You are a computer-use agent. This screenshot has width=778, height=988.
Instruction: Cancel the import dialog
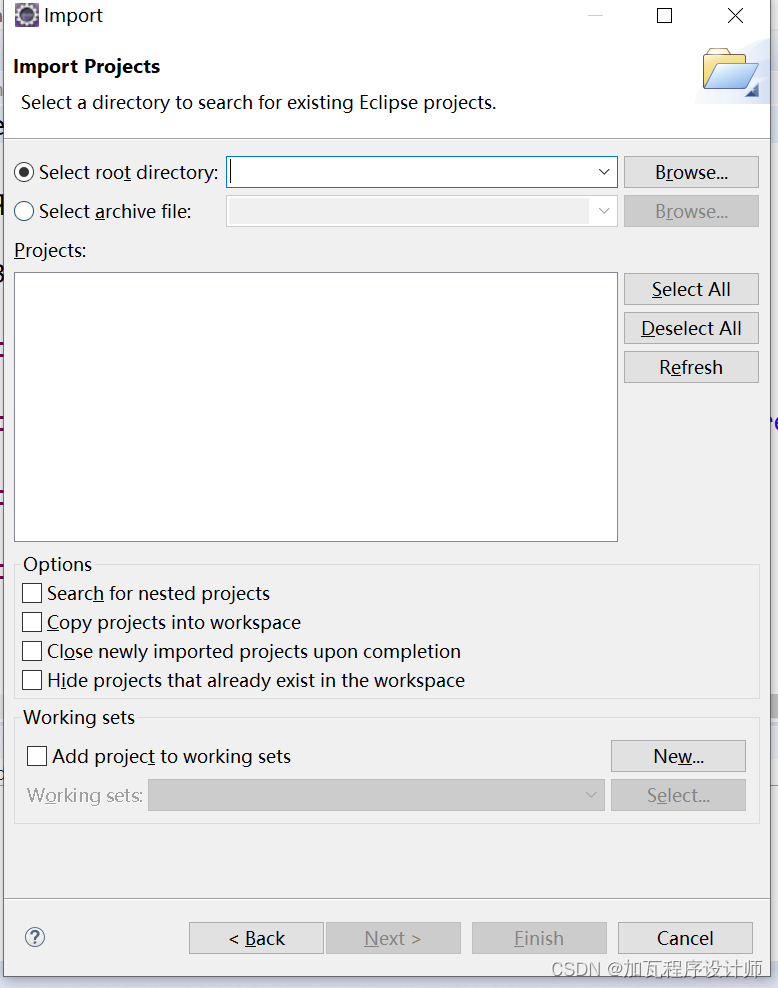click(x=685, y=938)
